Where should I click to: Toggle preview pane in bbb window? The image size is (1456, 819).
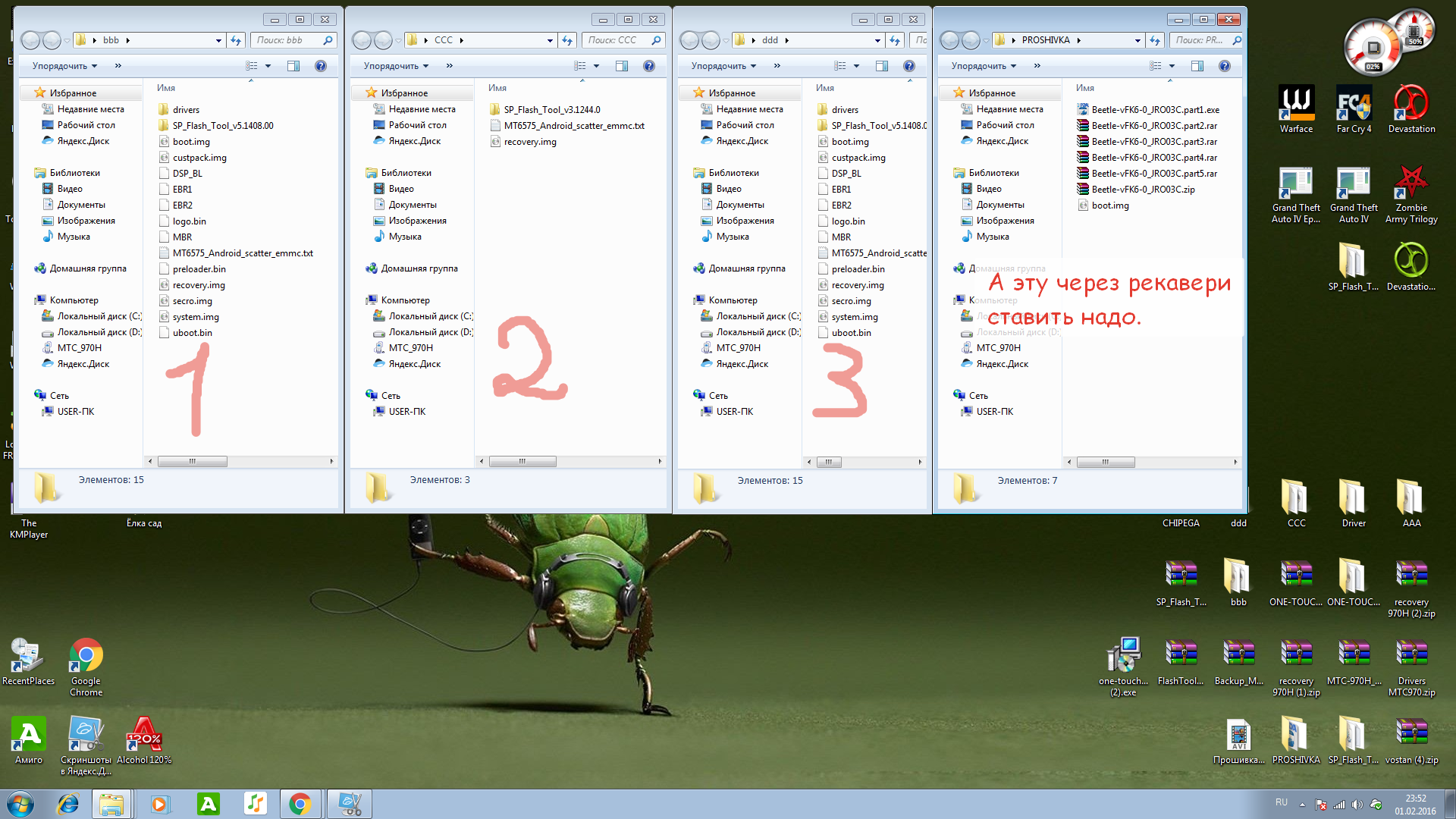click(293, 66)
